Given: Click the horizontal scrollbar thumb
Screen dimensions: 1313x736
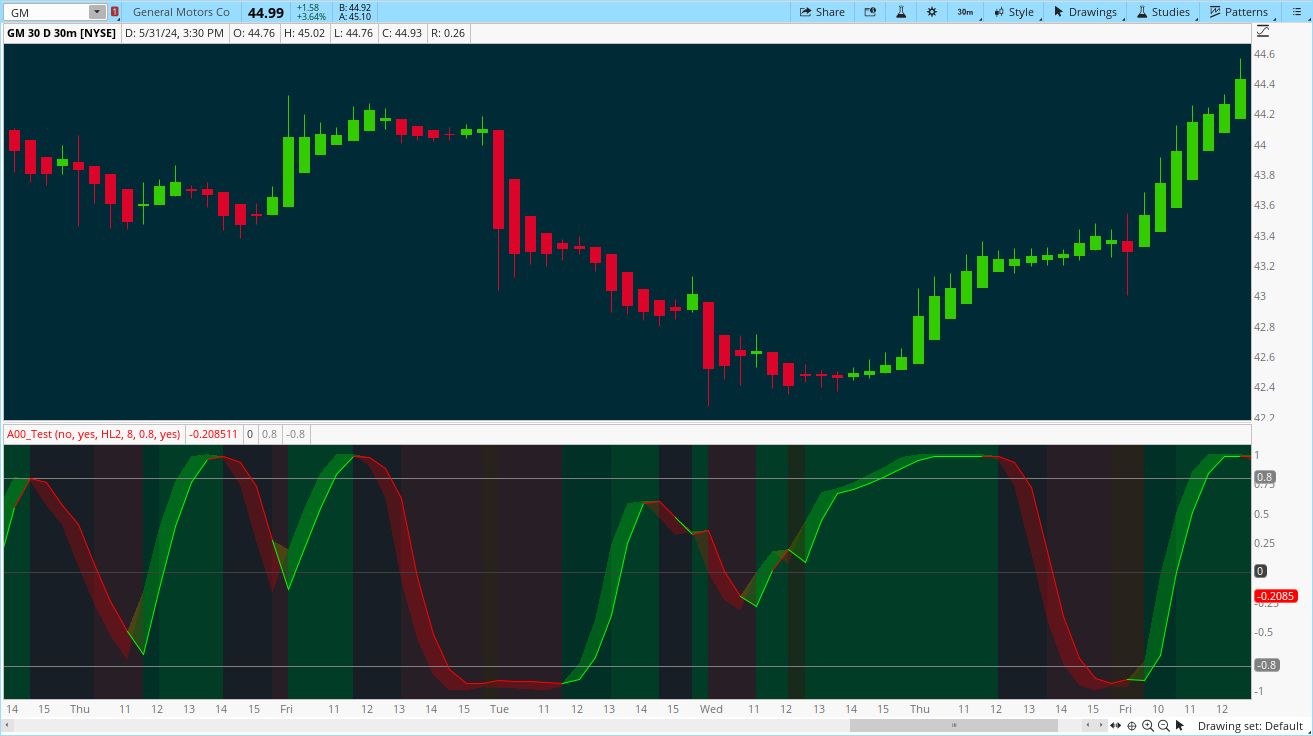Looking at the screenshot, I should click(953, 725).
